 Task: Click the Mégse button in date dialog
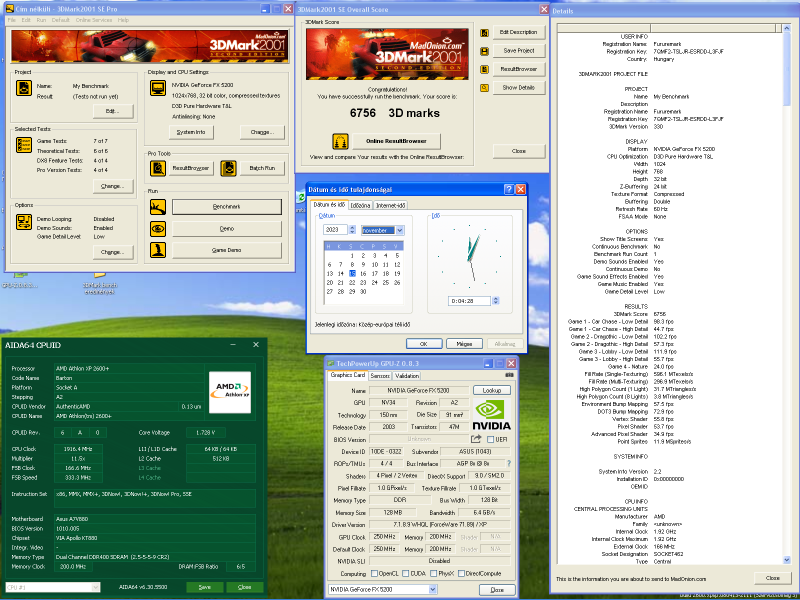click(464, 344)
